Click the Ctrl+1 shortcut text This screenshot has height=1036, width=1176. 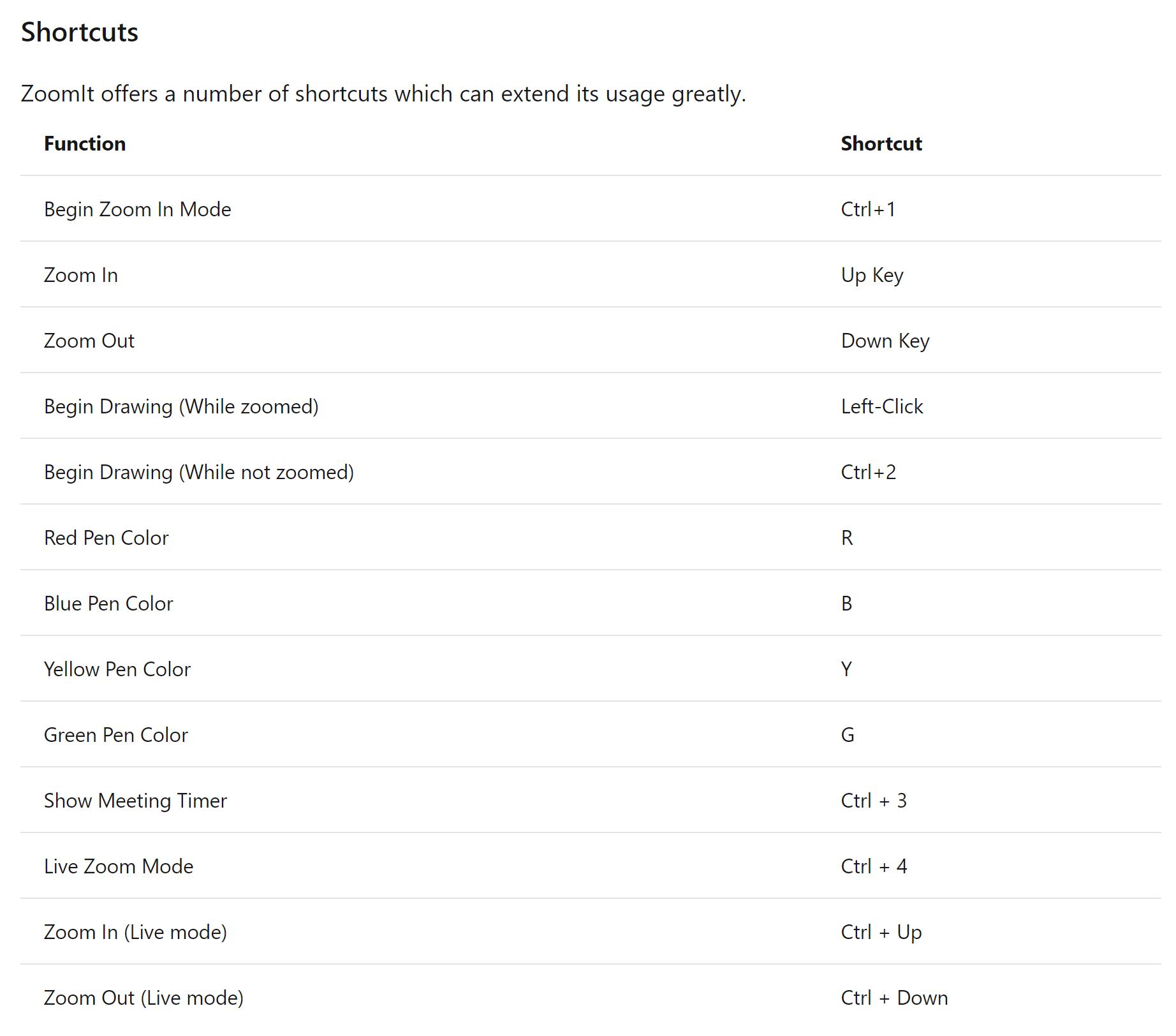[x=868, y=210]
